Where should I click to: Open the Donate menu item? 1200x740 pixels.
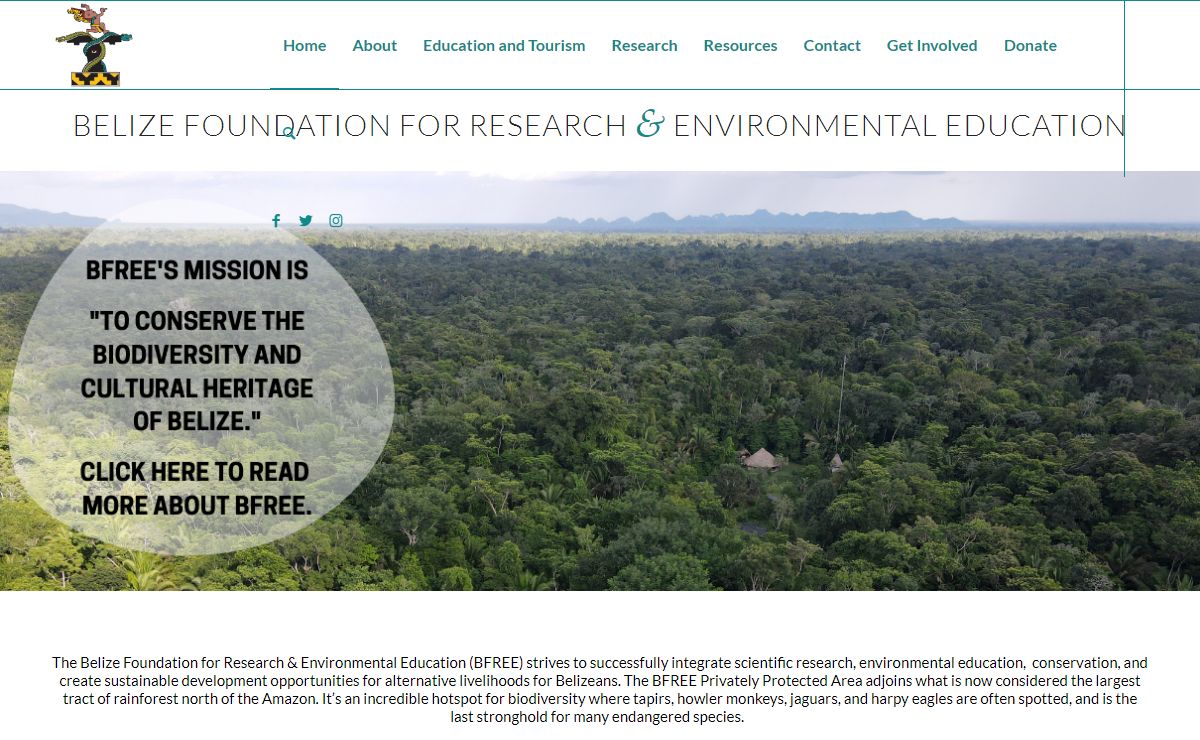pos(1030,45)
